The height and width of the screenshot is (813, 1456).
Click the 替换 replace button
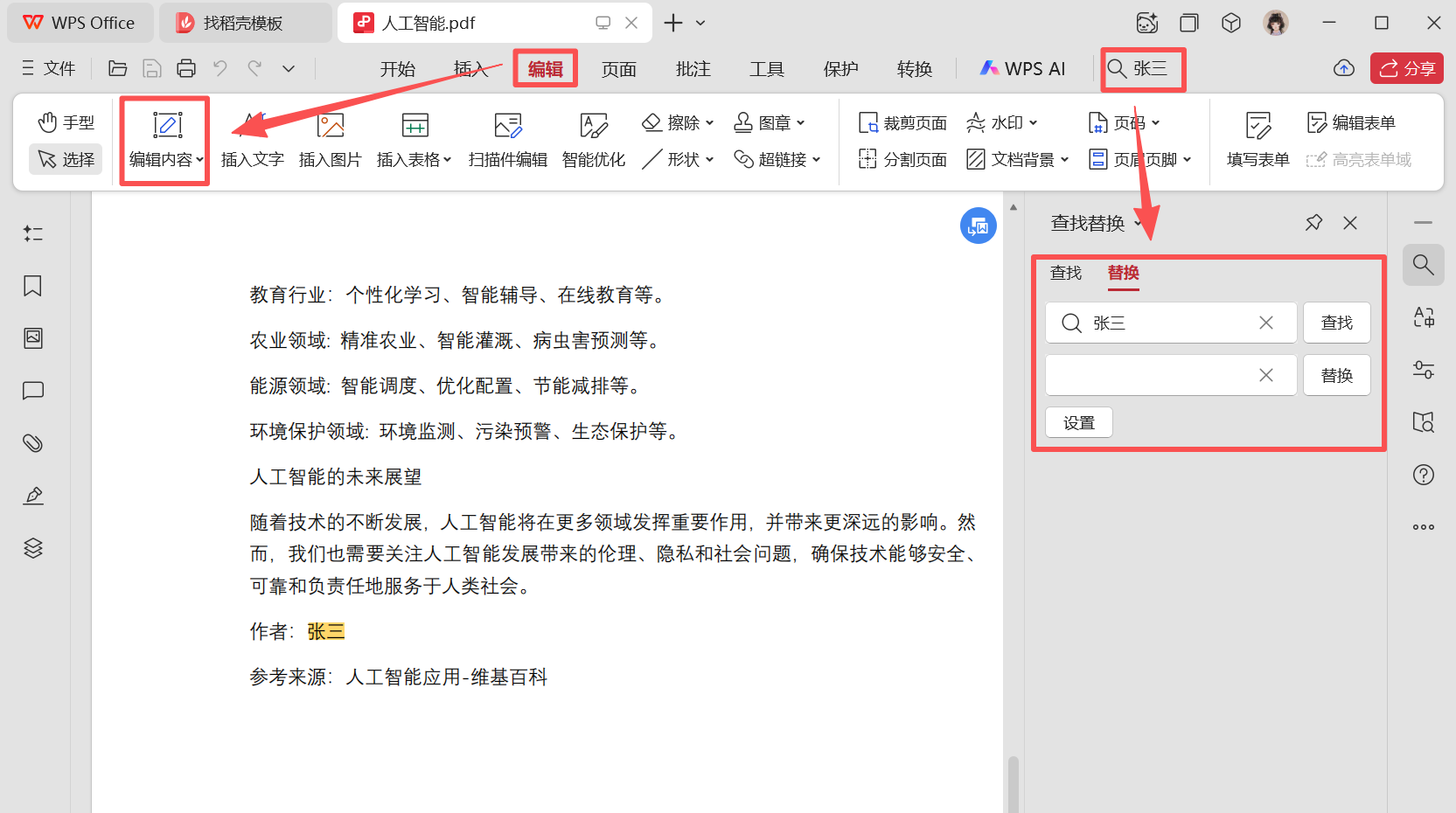click(1336, 374)
